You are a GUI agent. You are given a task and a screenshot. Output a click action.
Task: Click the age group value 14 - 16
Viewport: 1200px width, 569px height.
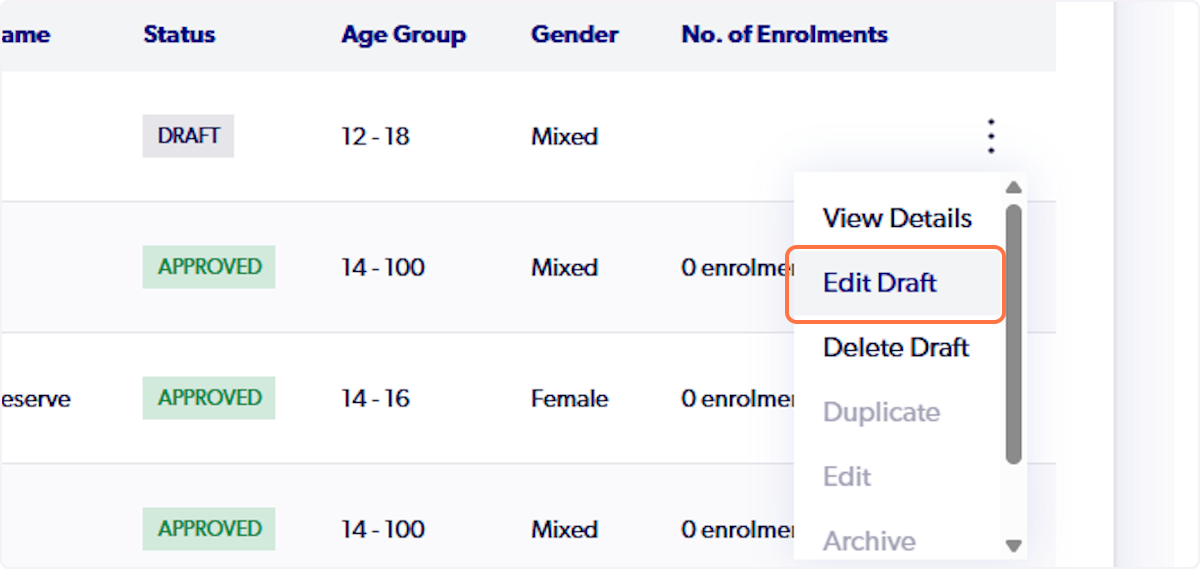(x=375, y=399)
